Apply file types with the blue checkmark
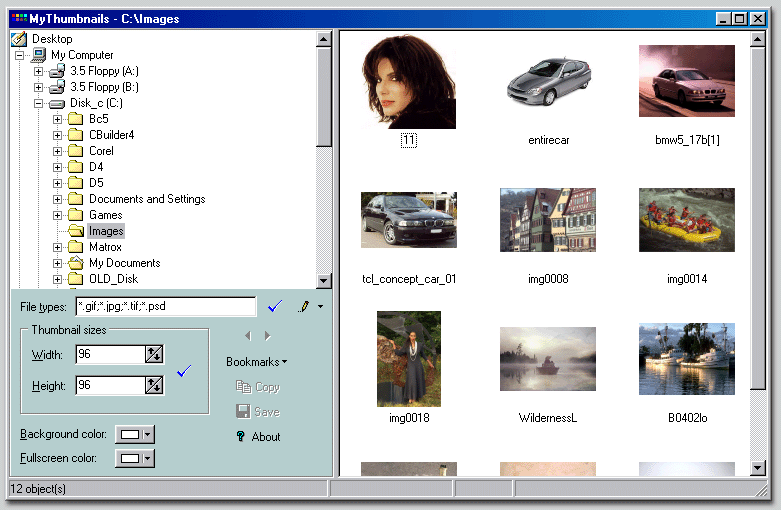Viewport: 781px width, 510px height. 275,306
